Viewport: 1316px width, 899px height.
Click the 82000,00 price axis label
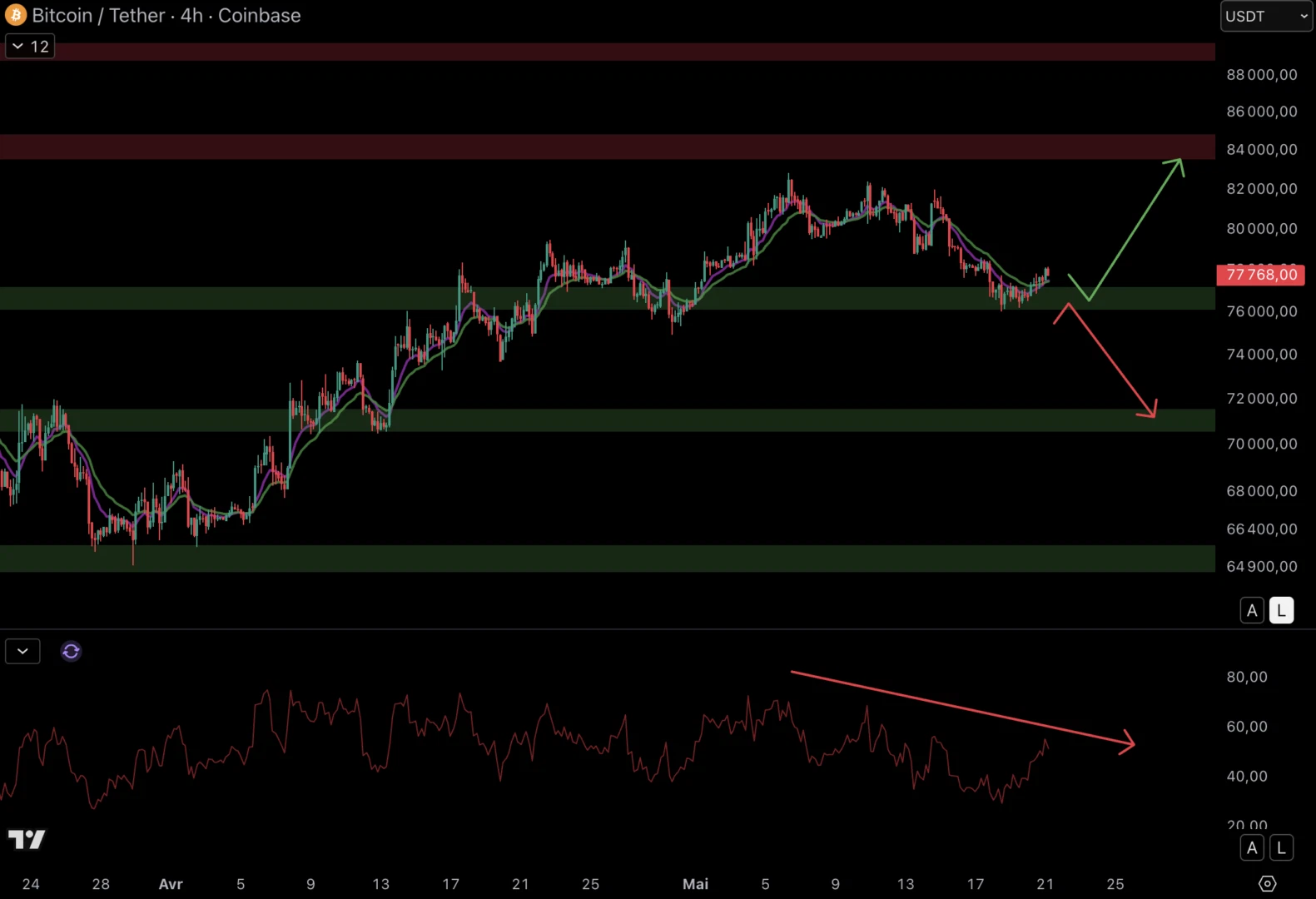point(1262,189)
